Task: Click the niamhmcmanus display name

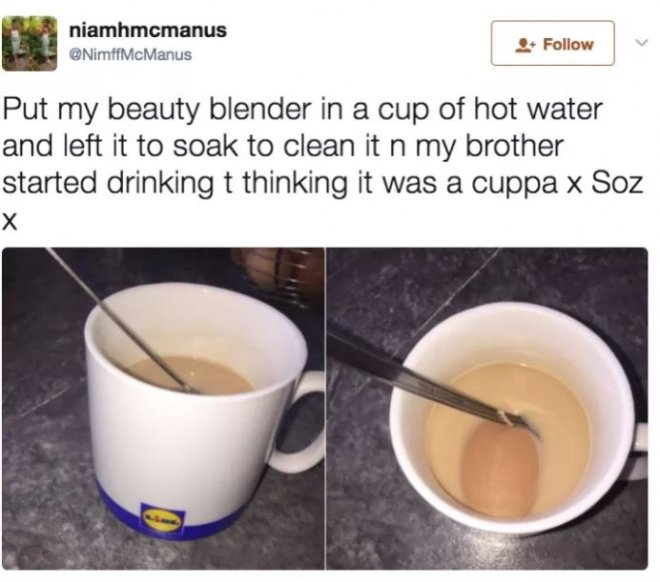Action: point(147,30)
